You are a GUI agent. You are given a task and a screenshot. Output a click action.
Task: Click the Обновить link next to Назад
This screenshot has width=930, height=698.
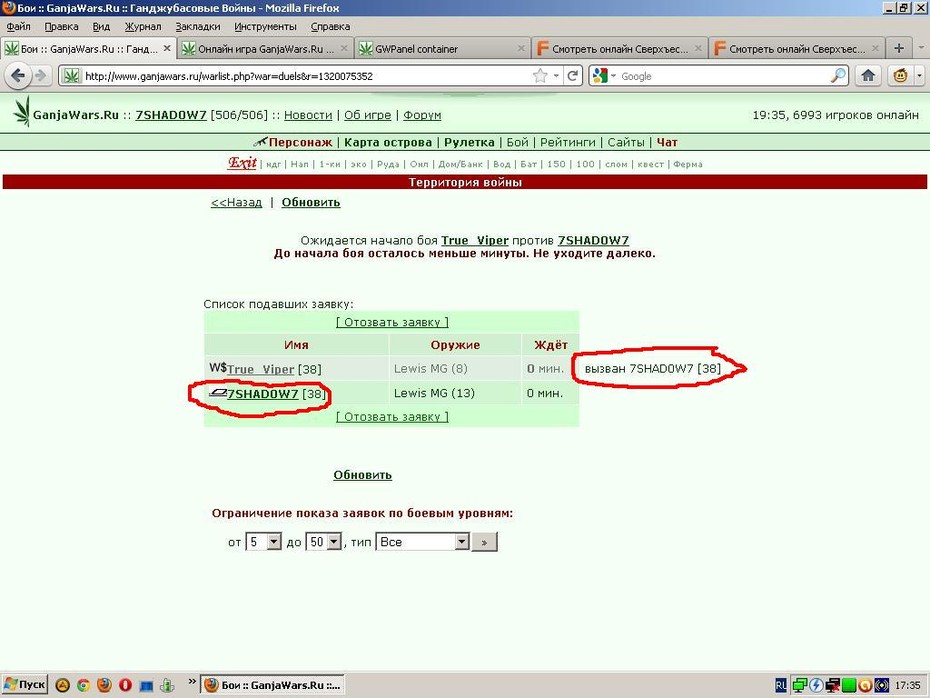click(311, 202)
